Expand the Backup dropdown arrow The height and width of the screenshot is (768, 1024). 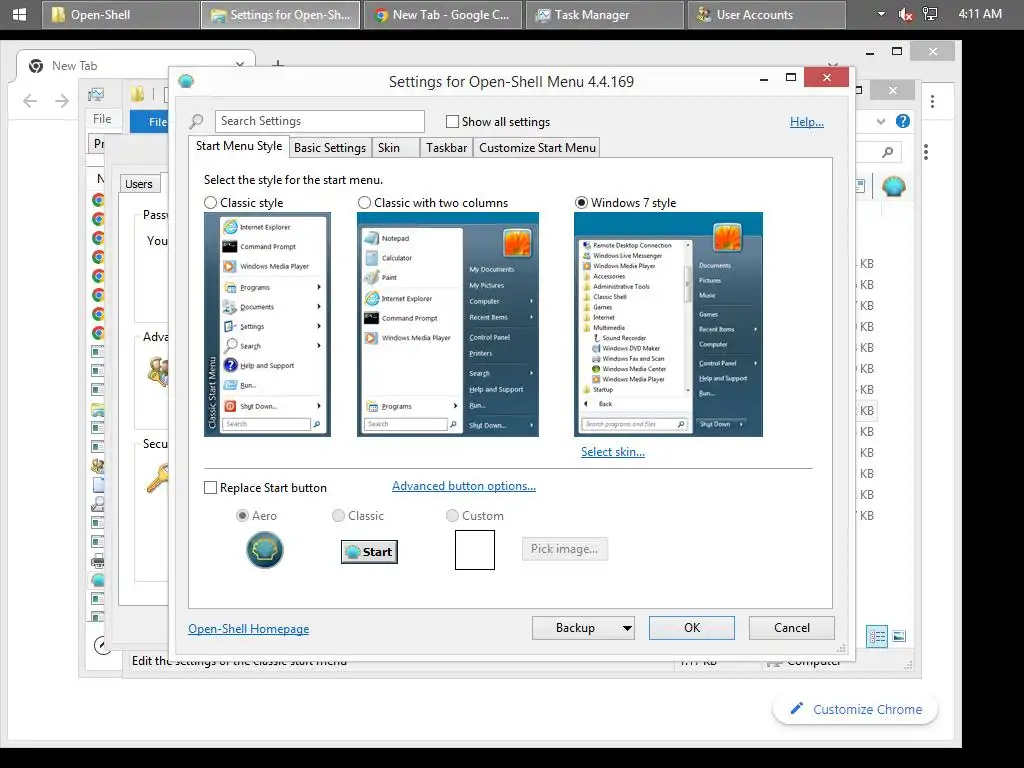coord(627,628)
